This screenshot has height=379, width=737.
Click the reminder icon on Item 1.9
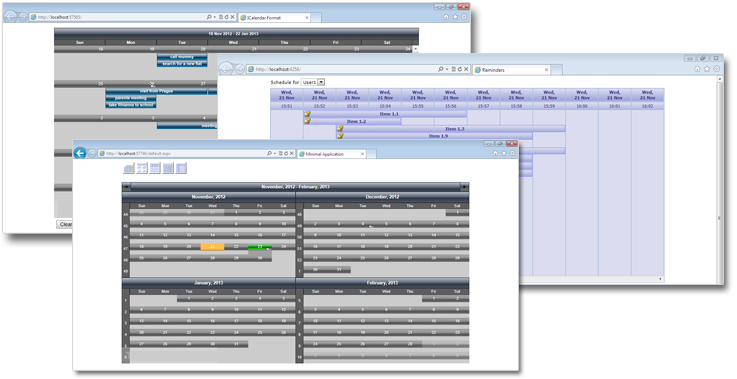tap(340, 136)
